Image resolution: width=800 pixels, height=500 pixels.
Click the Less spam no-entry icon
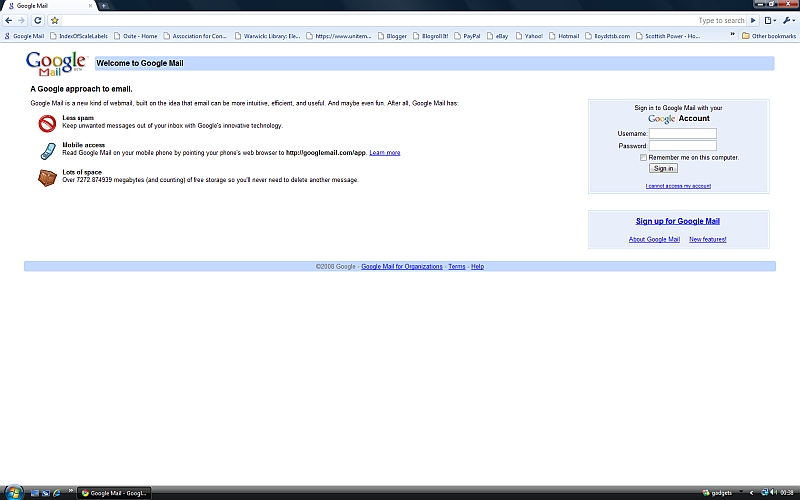tap(47, 123)
